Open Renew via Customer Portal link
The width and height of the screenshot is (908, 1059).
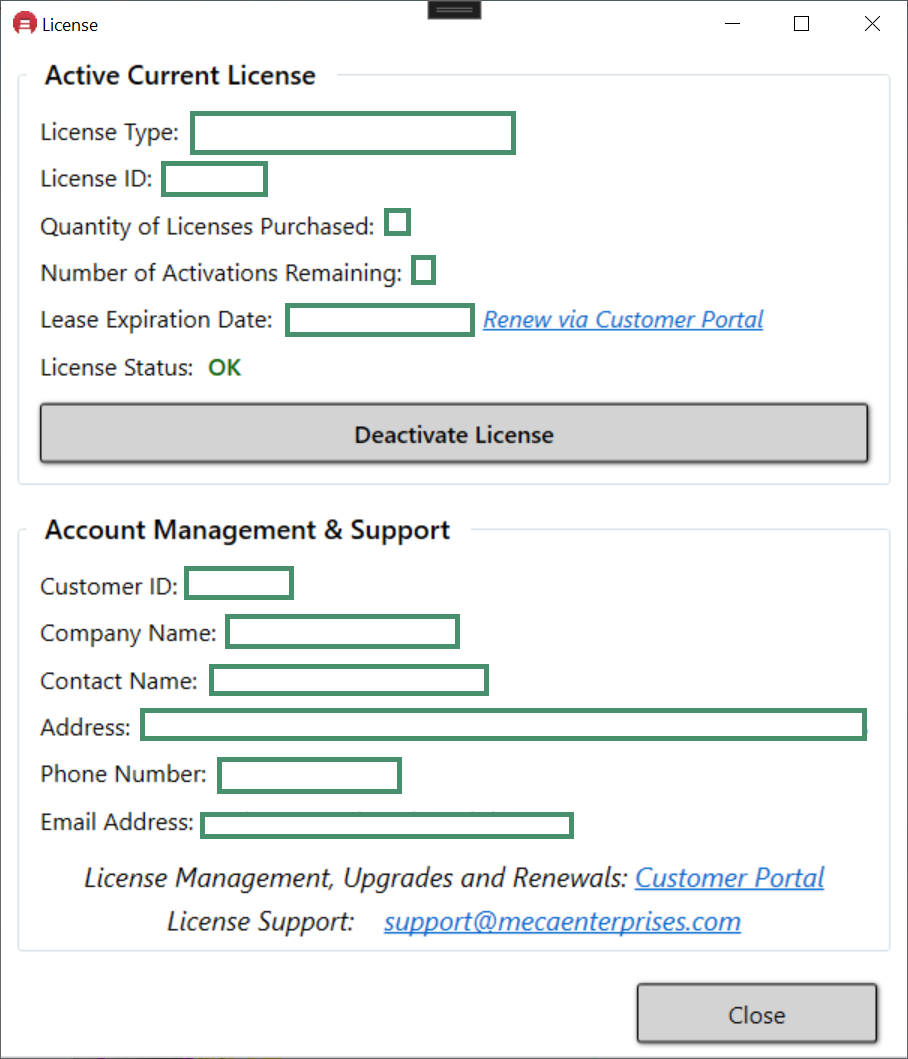(x=623, y=319)
